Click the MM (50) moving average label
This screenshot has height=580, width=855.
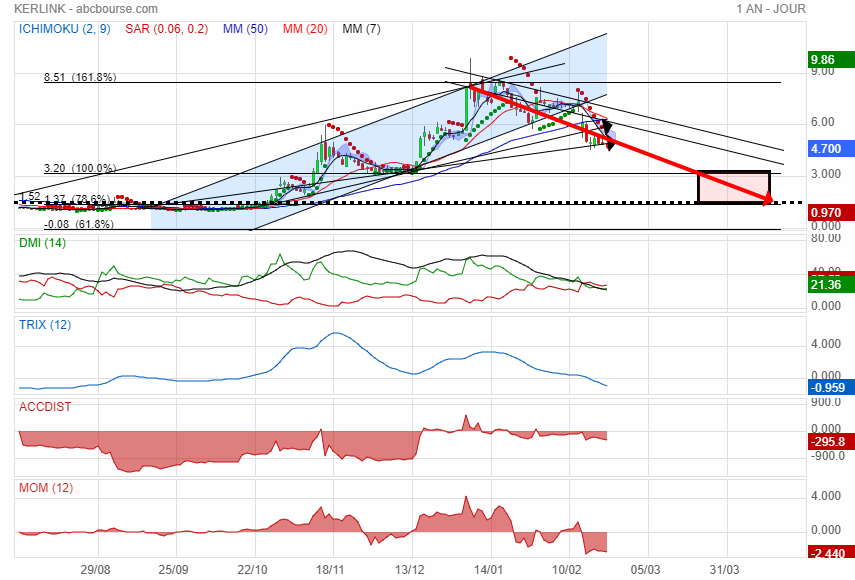tap(245, 29)
